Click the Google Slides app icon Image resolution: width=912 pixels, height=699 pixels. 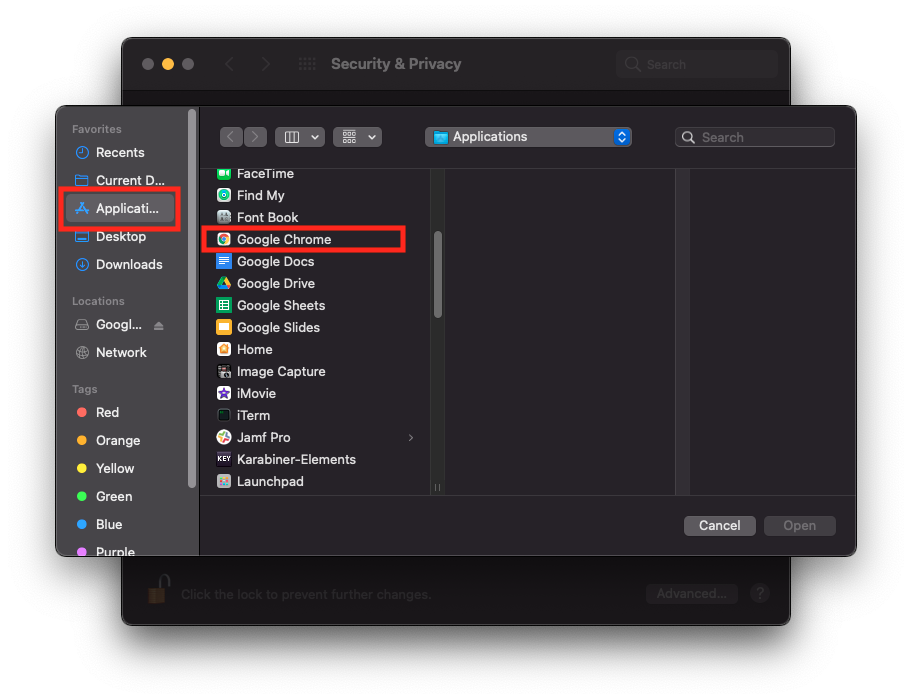[224, 327]
